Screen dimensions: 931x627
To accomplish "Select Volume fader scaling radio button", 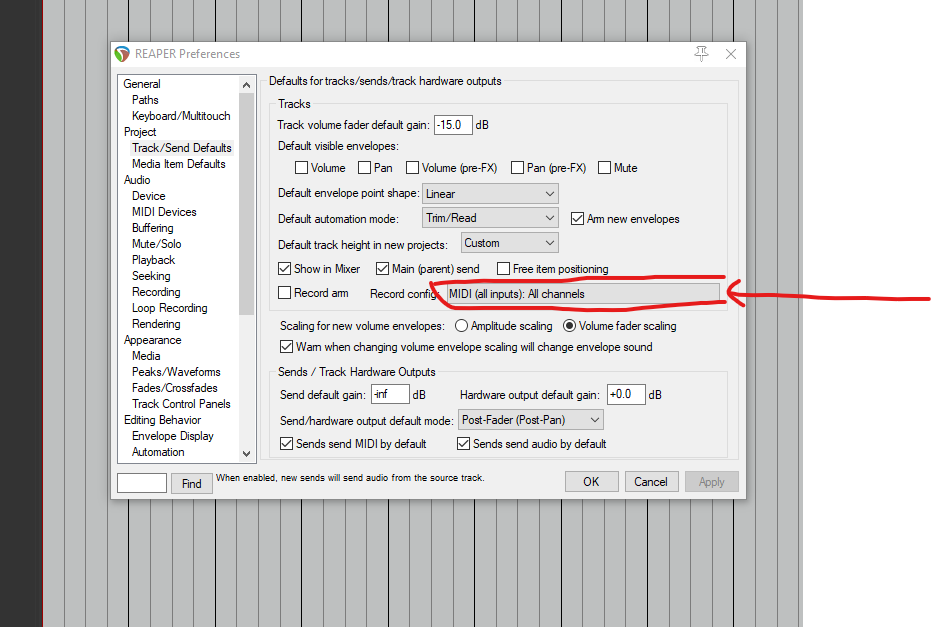I will [x=569, y=326].
